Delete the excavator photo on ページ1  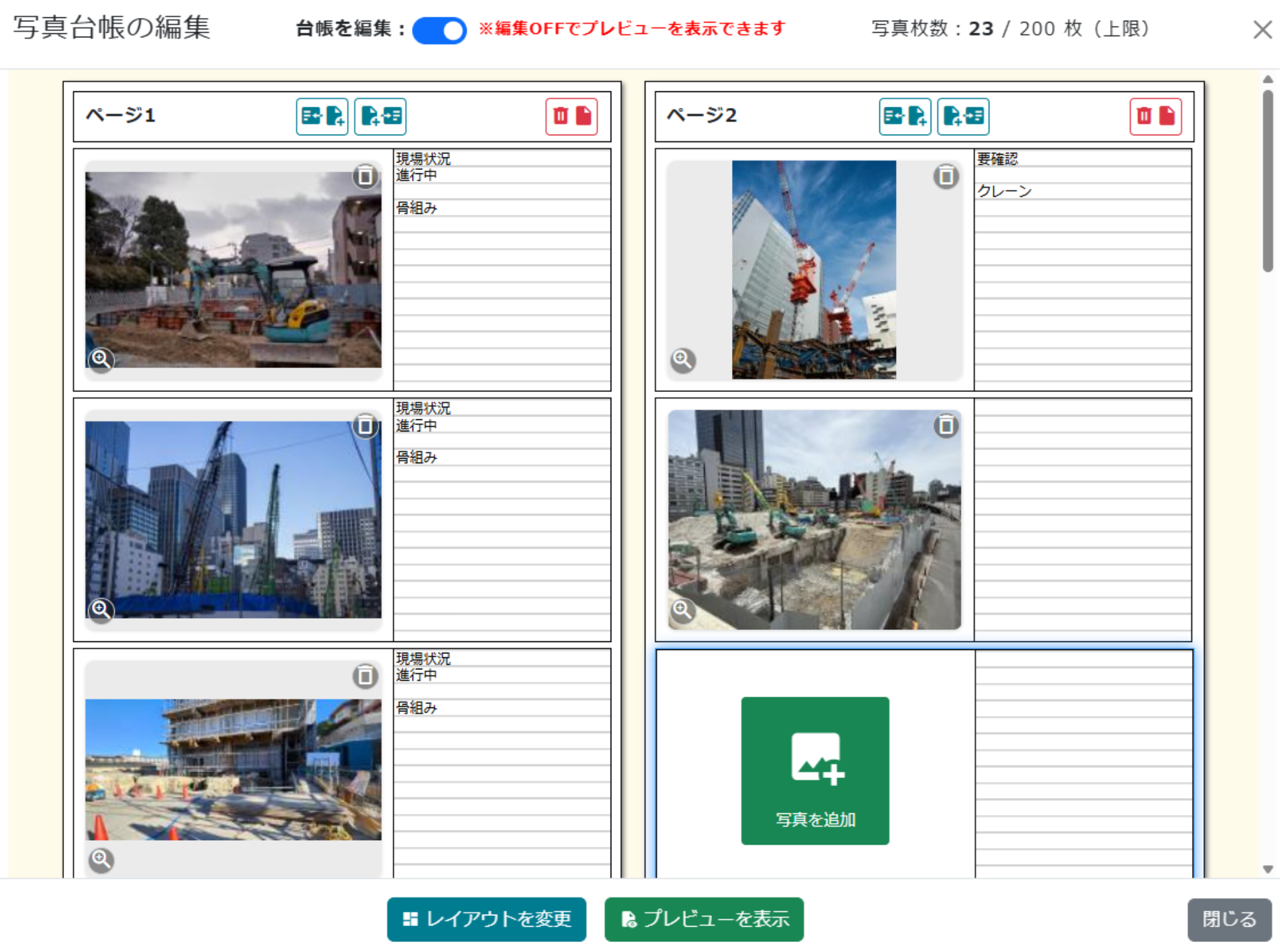(365, 177)
